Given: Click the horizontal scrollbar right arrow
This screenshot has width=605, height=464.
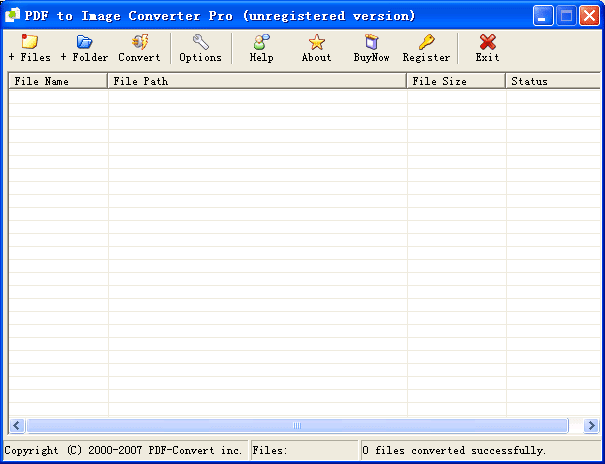Looking at the screenshot, I should pos(591,425).
